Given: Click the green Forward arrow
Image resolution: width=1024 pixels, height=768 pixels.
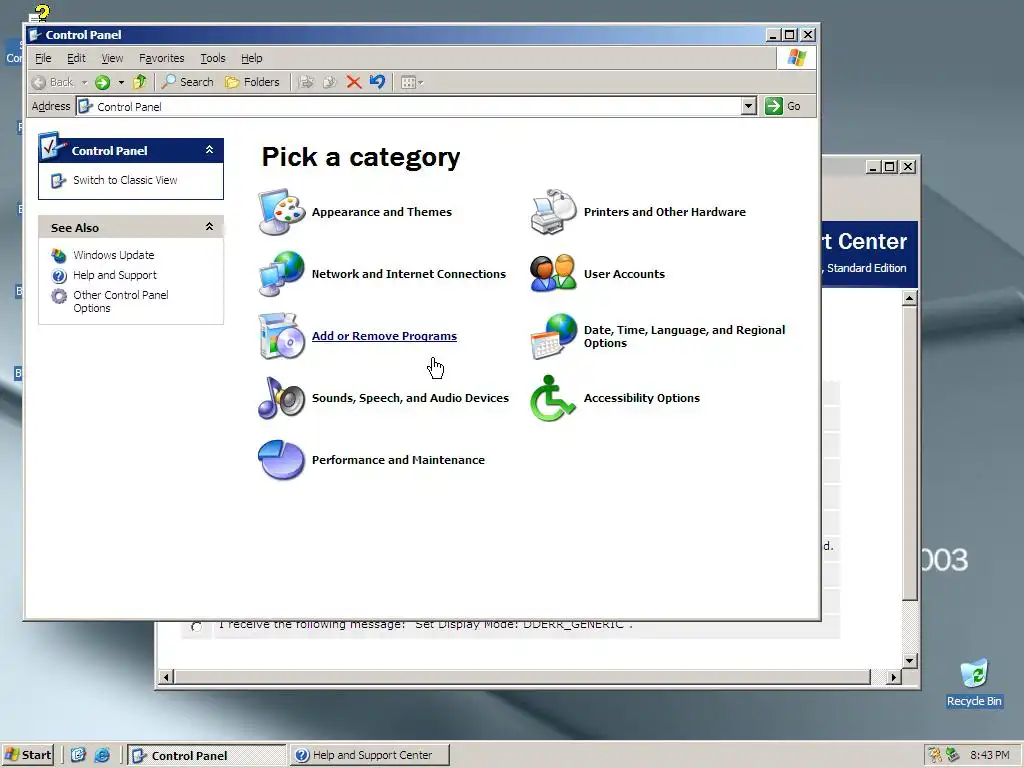Looking at the screenshot, I should (102, 82).
